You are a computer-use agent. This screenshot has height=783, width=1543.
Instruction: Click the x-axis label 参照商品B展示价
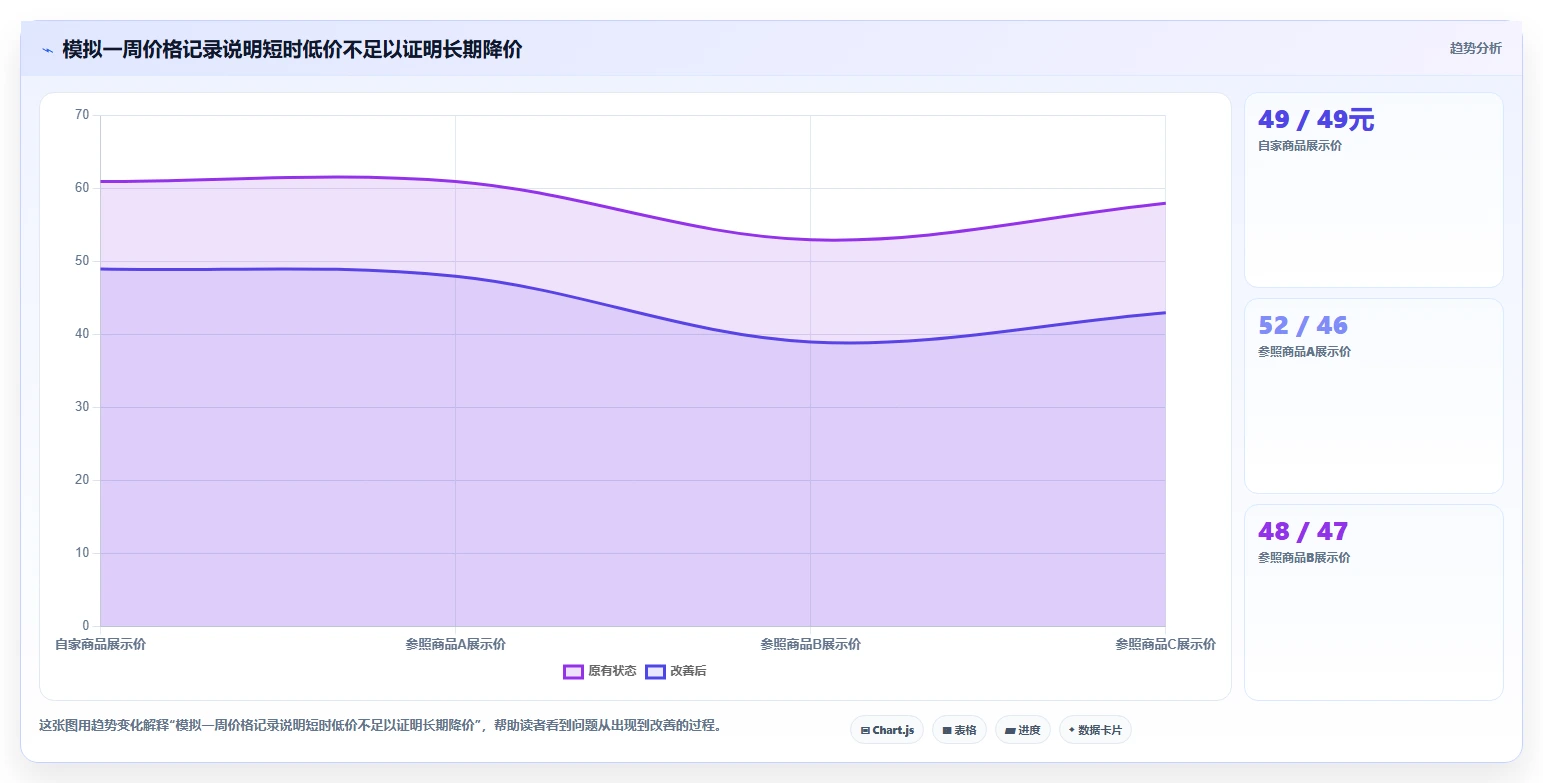pos(810,645)
